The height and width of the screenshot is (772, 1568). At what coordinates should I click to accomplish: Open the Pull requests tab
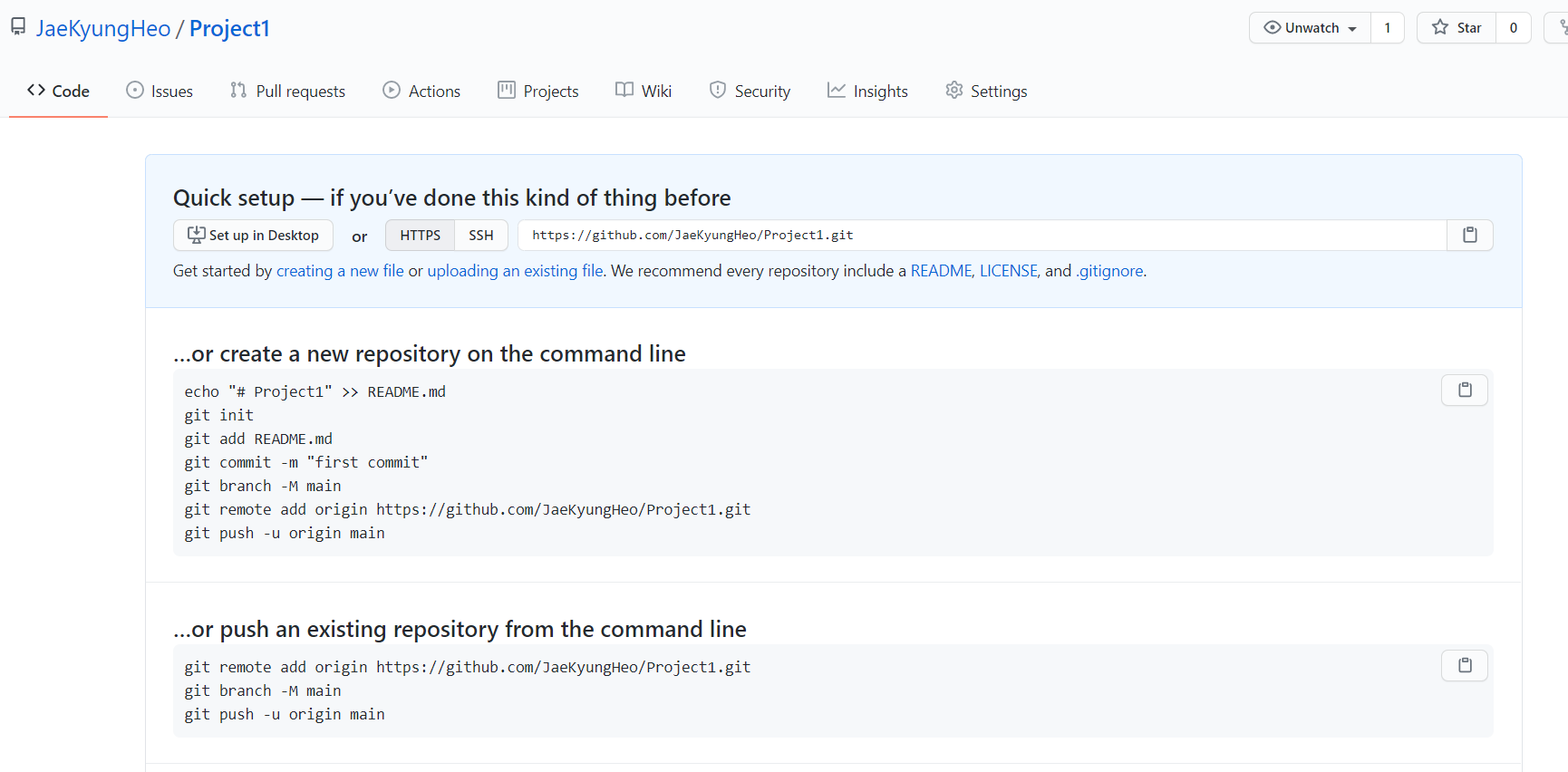[x=287, y=91]
